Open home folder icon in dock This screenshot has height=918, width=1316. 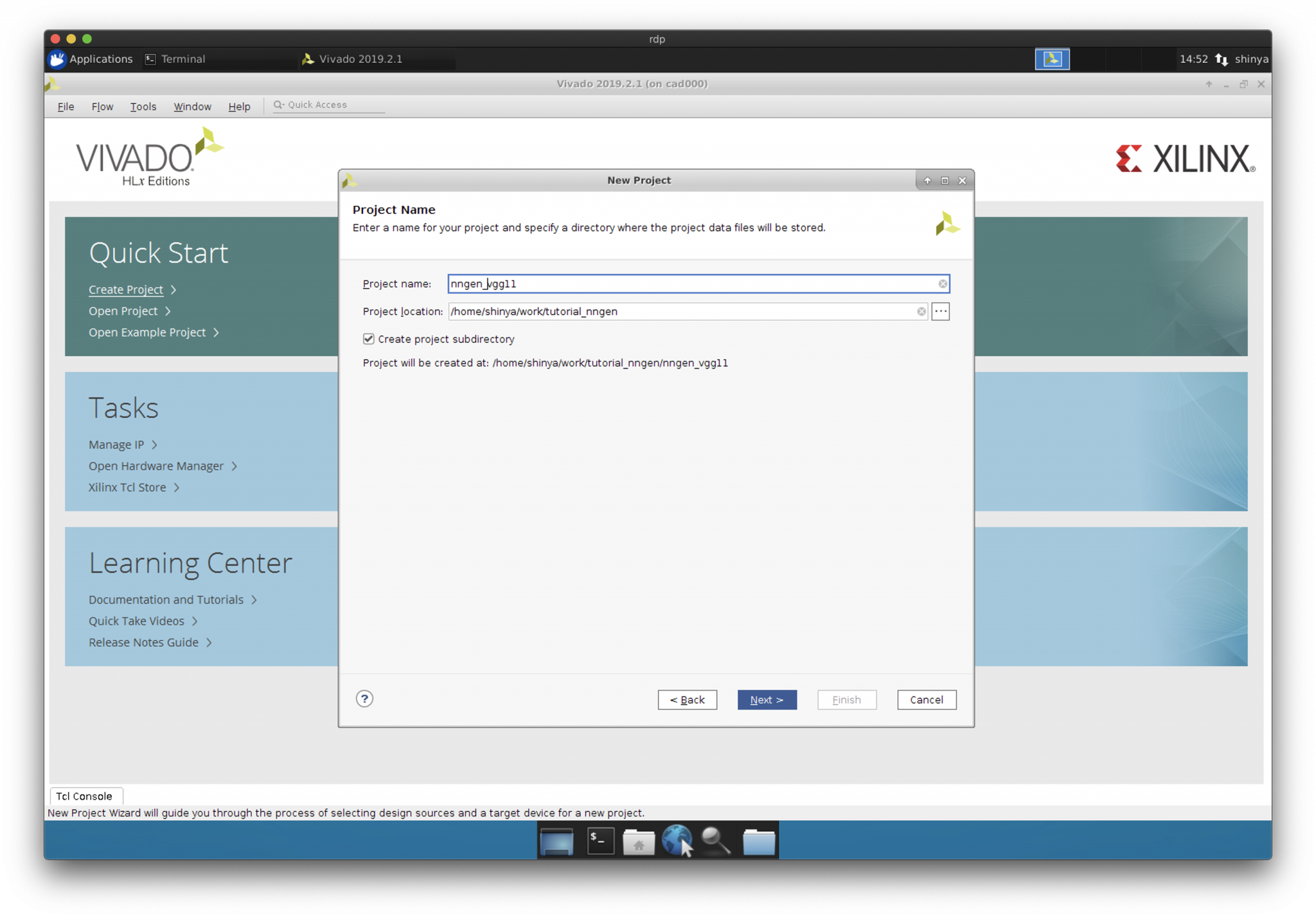[x=638, y=841]
